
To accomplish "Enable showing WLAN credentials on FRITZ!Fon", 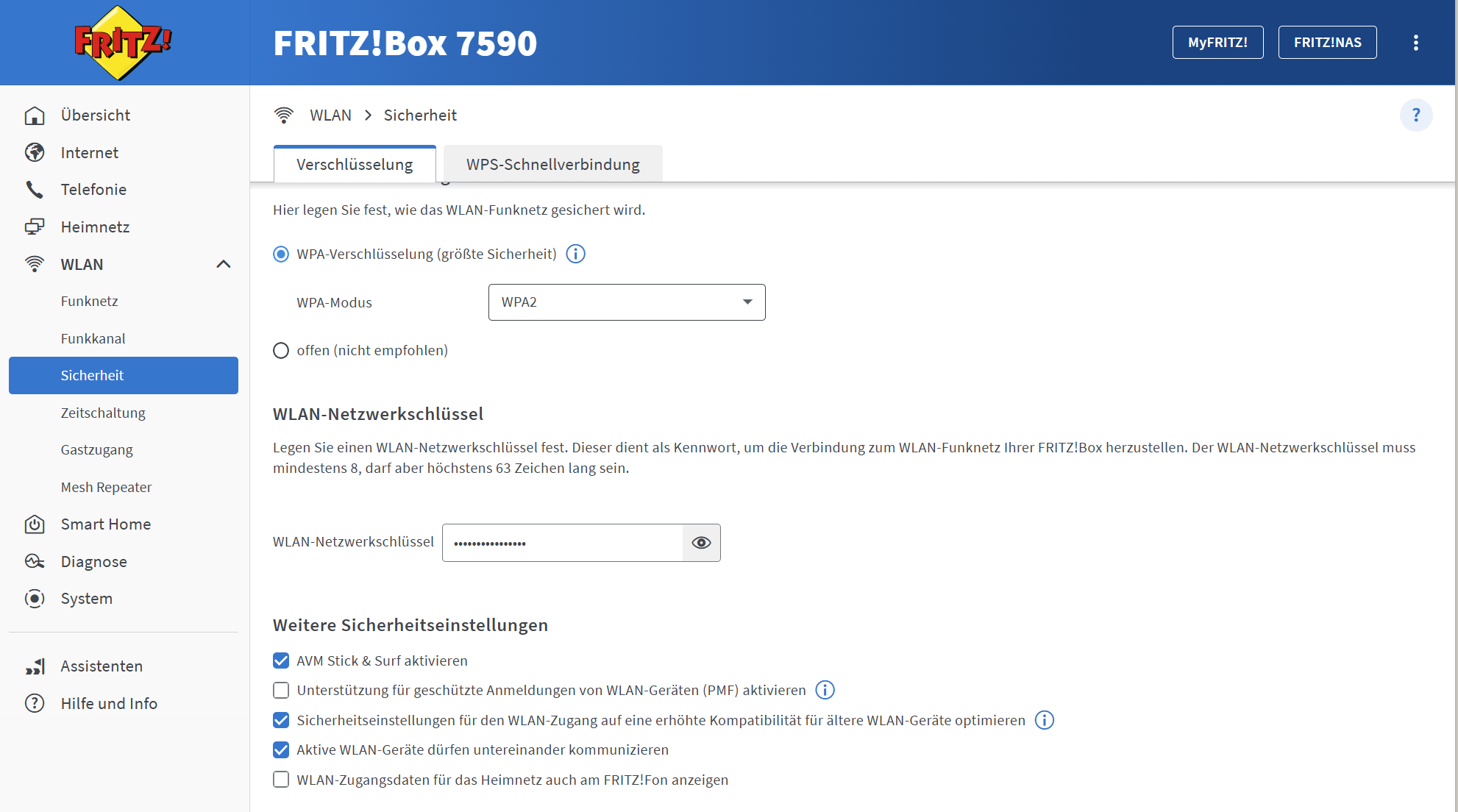I will 281,780.
